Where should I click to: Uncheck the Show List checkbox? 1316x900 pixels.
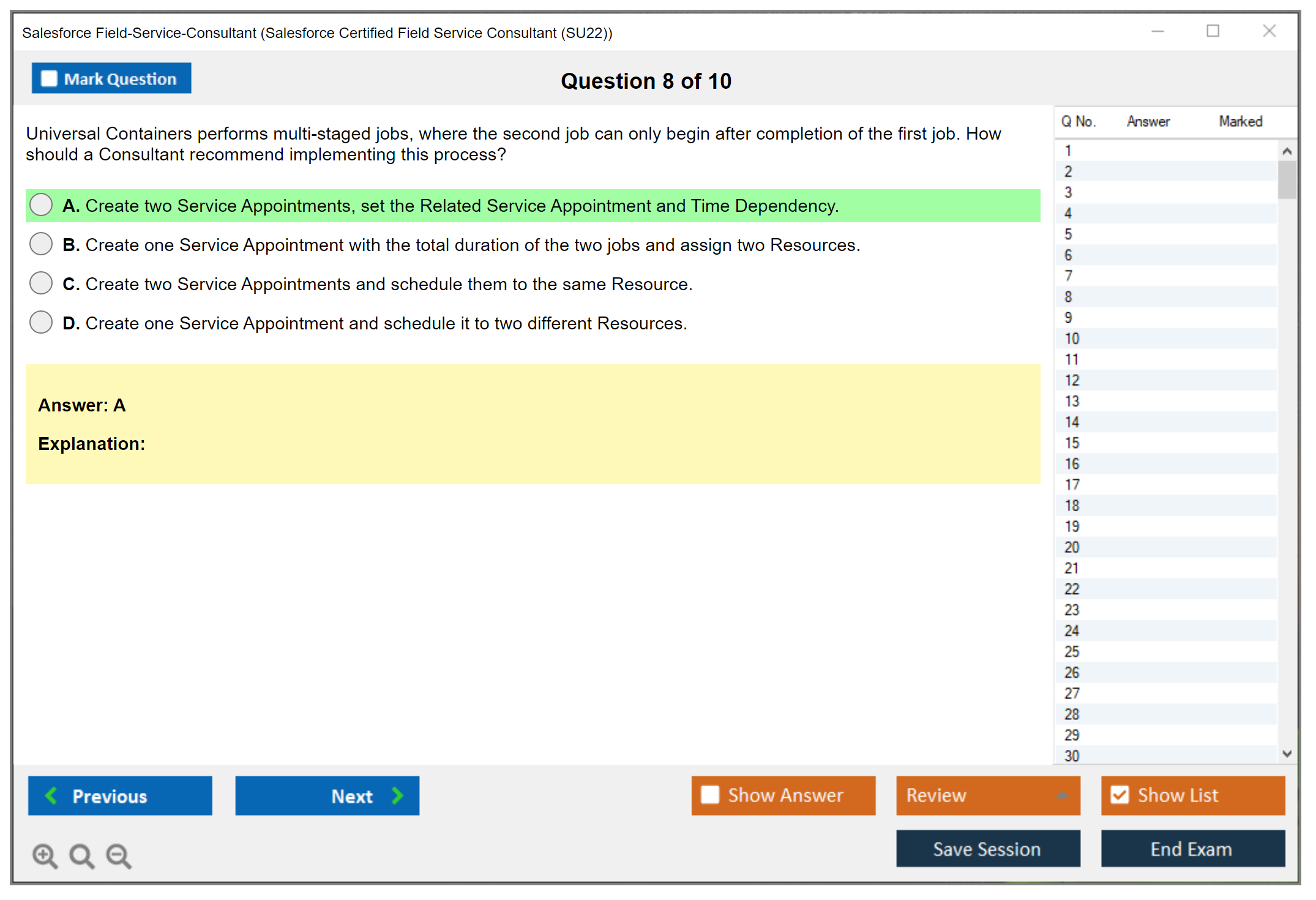tap(1120, 795)
